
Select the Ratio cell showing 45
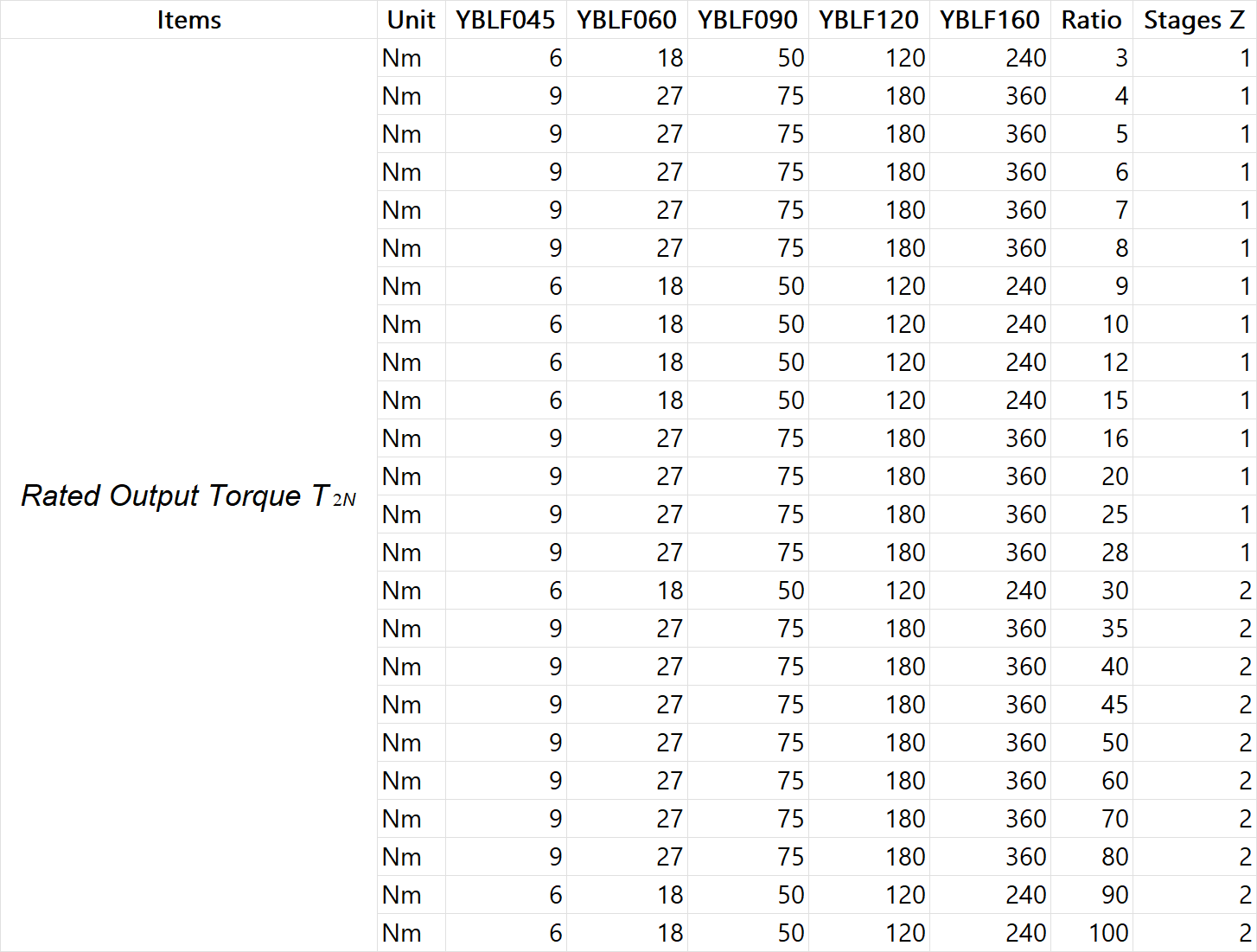click(x=1092, y=705)
